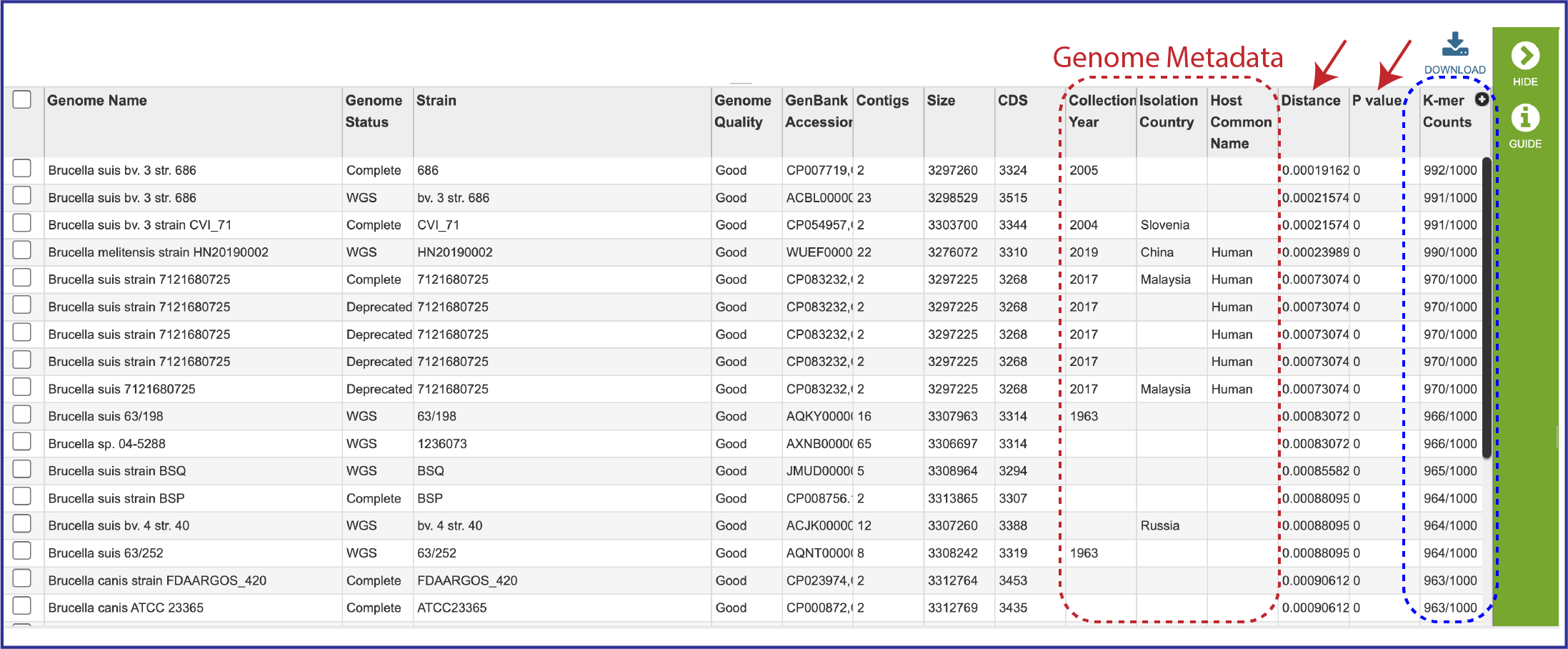Click CDS value 3515
This screenshot has width=1568, height=649.
pyautogui.click(x=1013, y=198)
